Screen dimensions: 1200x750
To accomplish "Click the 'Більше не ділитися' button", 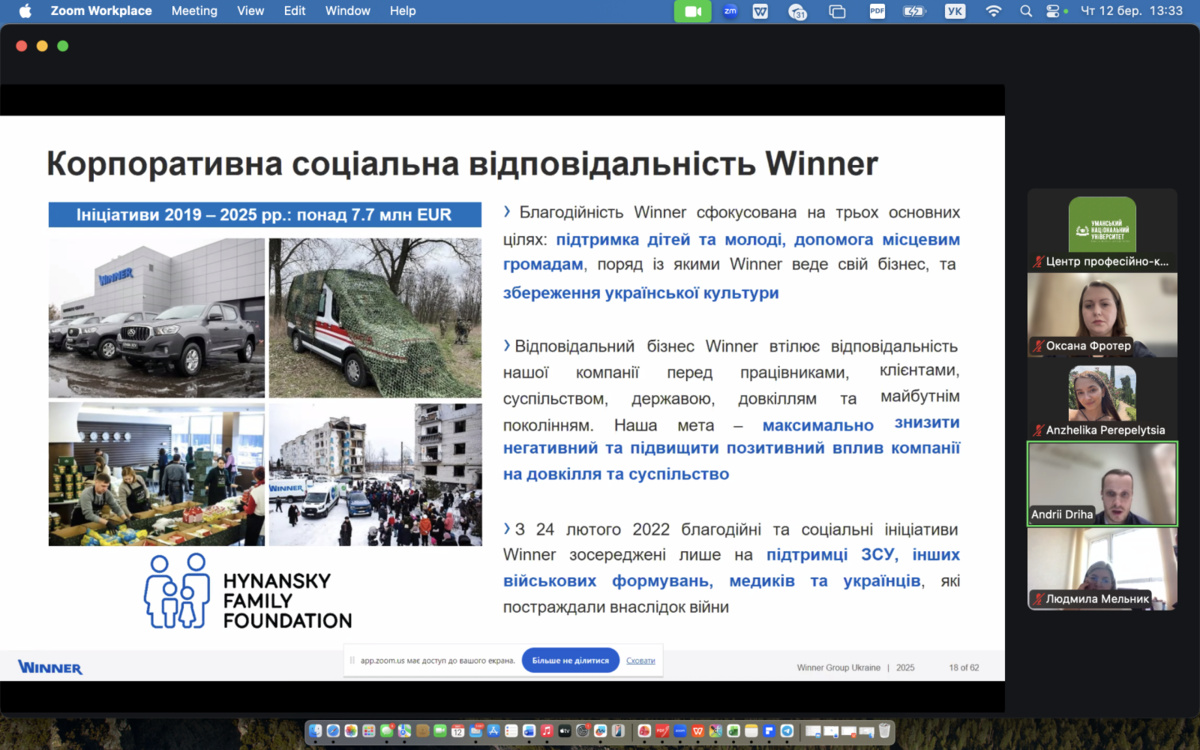I will pyautogui.click(x=570, y=661).
